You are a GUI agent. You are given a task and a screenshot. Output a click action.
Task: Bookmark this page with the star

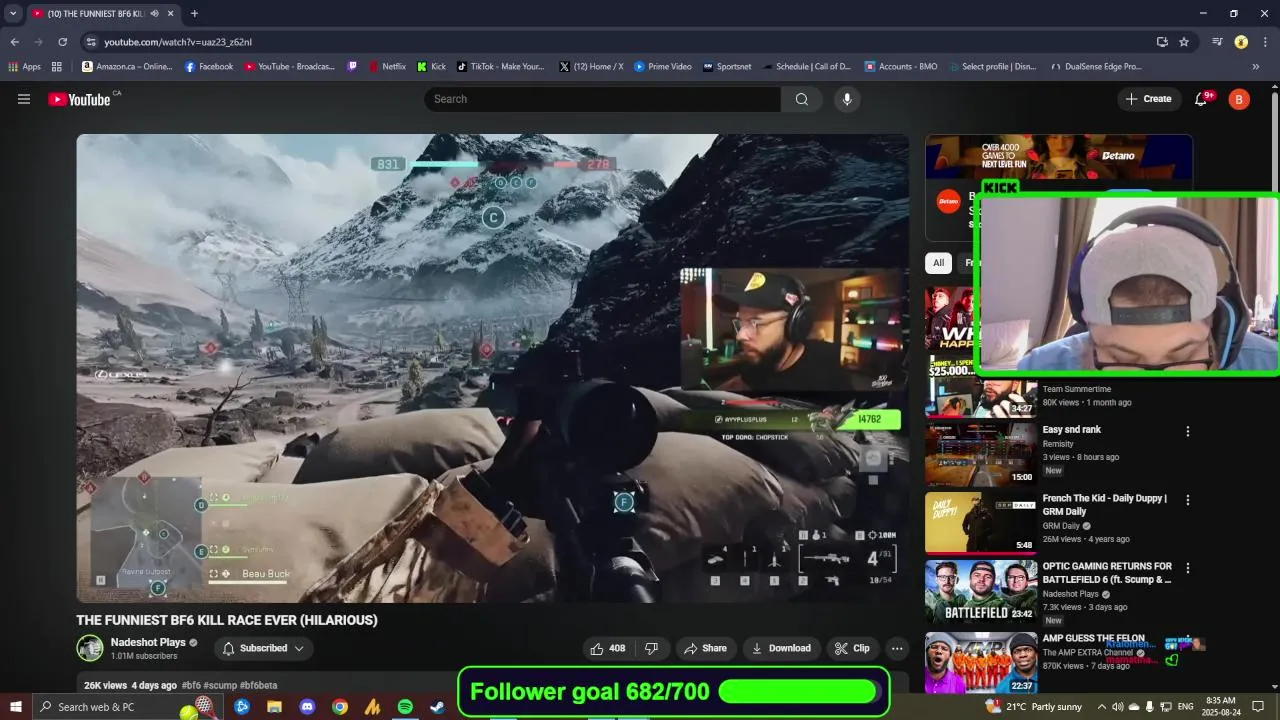tap(1184, 42)
